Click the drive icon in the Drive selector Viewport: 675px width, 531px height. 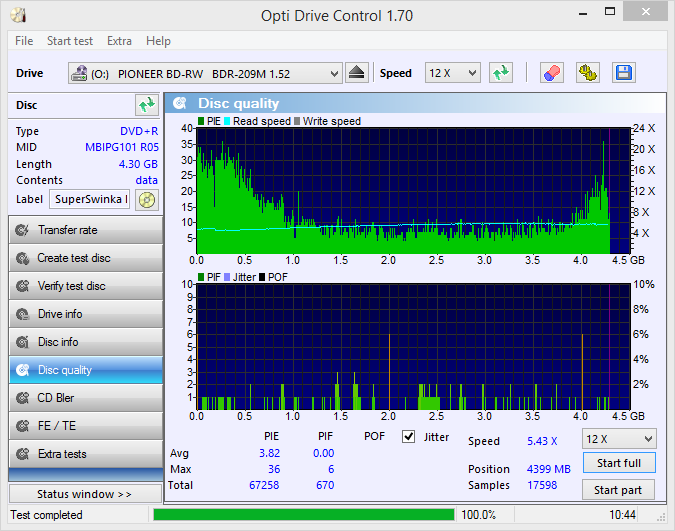point(79,73)
